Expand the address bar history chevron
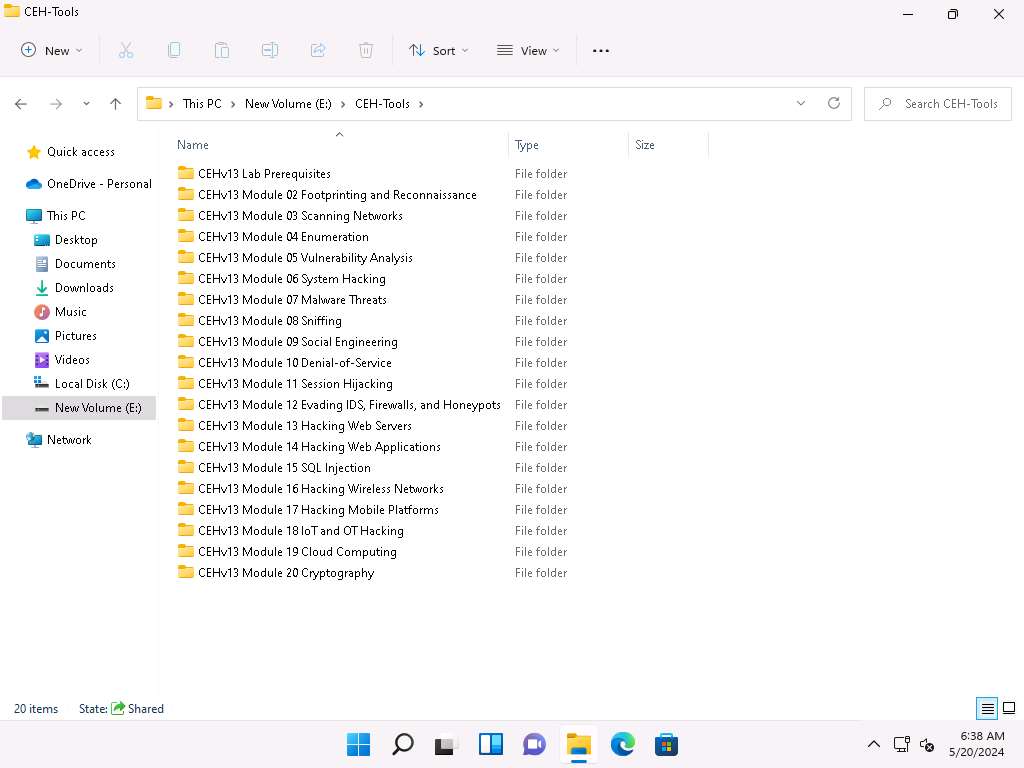Image resolution: width=1024 pixels, height=768 pixels. click(x=800, y=103)
